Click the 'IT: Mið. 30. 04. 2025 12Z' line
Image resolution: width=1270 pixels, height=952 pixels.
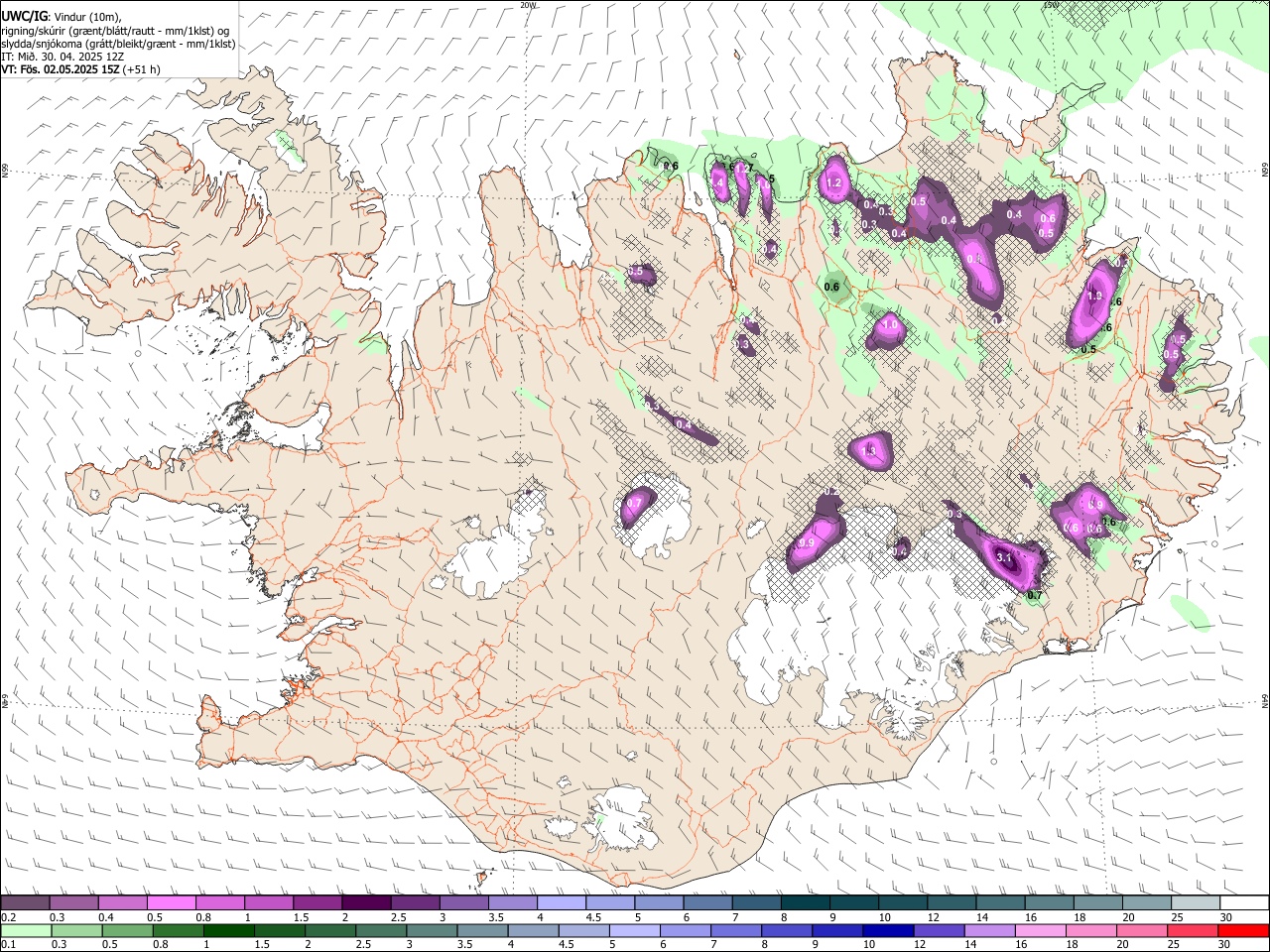(x=63, y=57)
